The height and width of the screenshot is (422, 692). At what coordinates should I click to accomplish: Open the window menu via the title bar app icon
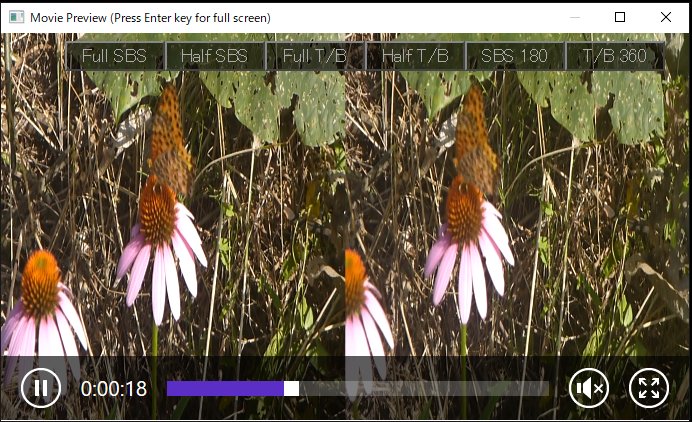(16, 17)
